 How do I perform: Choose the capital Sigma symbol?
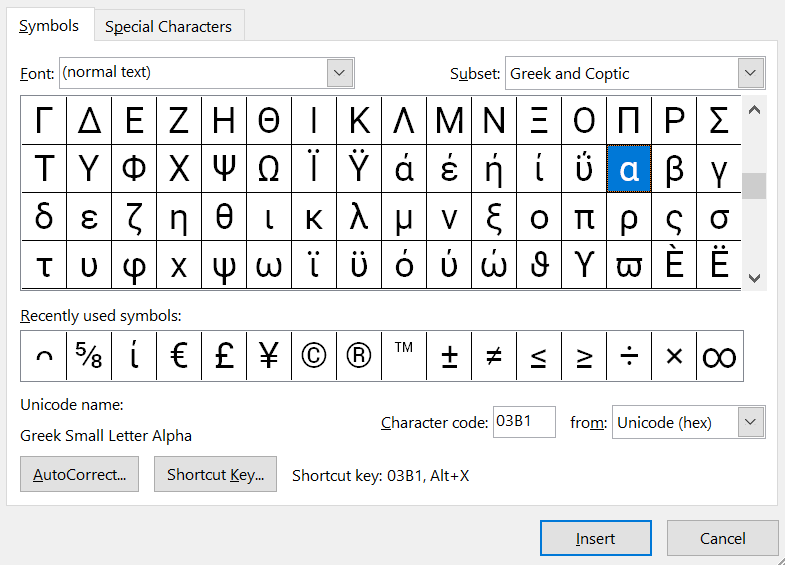[x=718, y=121]
